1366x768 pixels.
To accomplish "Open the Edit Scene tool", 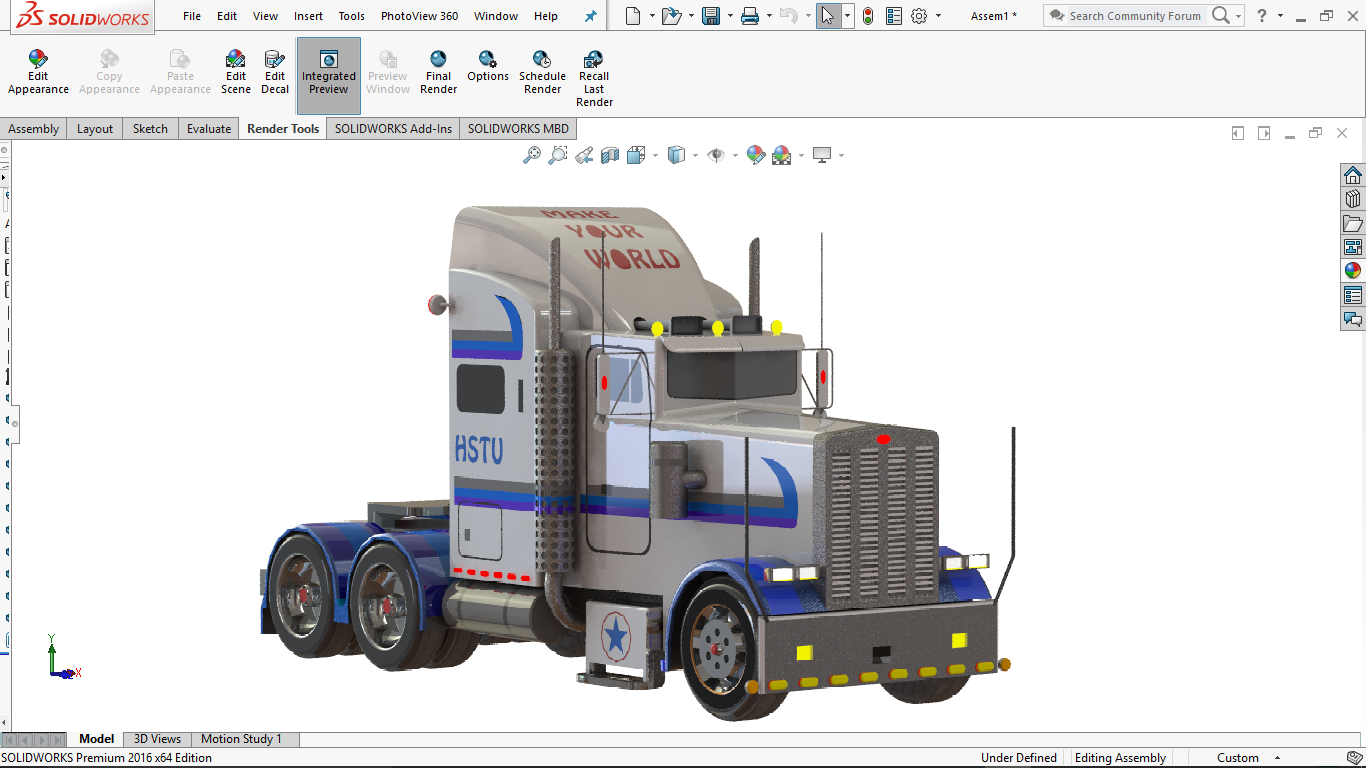I will pos(235,72).
